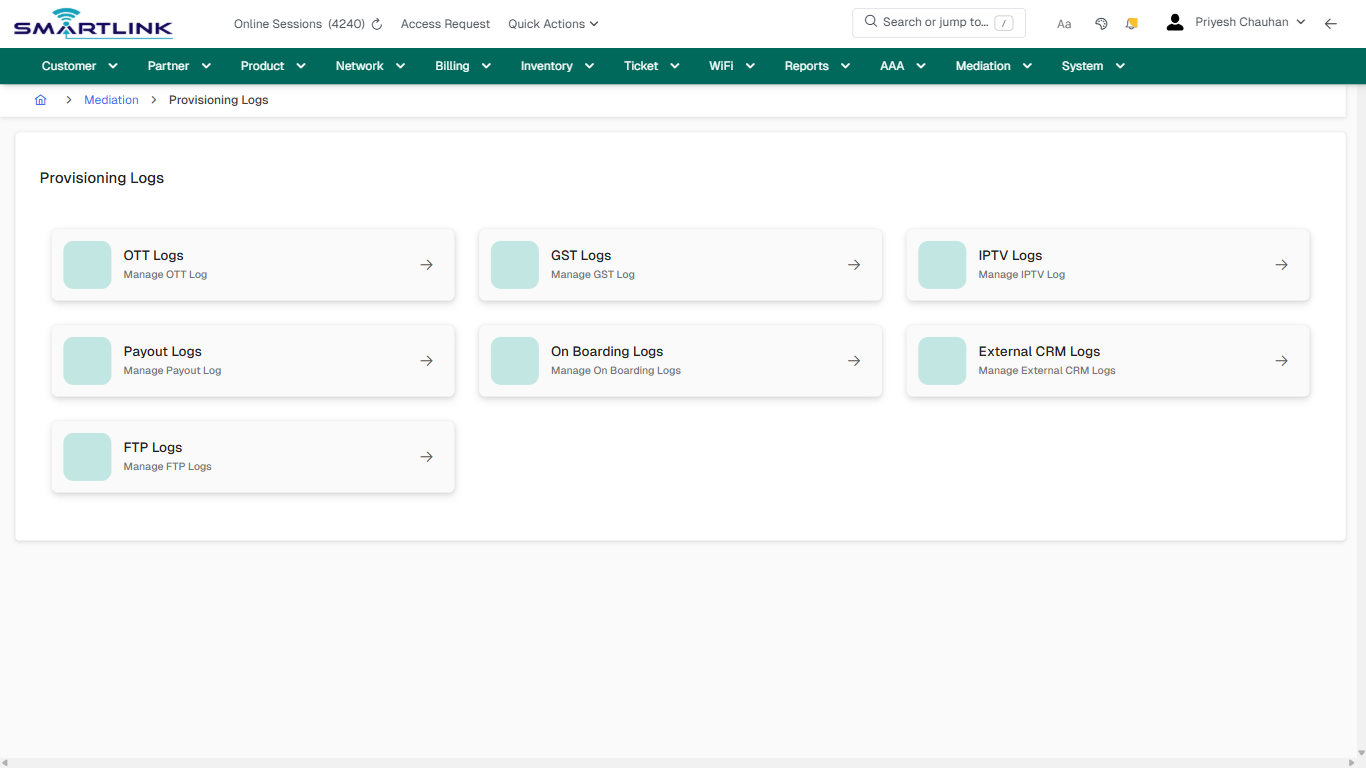1366x768 pixels.
Task: Click the Aa font size icon
Action: pyautogui.click(x=1064, y=23)
